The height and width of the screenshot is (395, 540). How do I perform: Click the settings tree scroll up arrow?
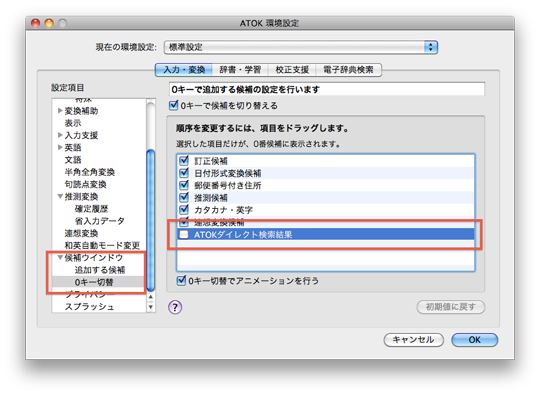tap(150, 297)
